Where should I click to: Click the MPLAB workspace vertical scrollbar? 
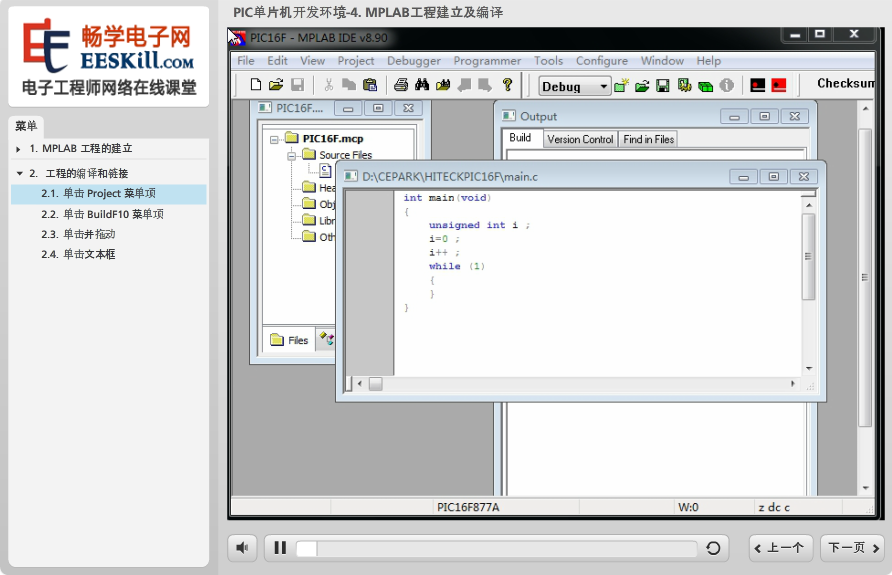(x=865, y=278)
